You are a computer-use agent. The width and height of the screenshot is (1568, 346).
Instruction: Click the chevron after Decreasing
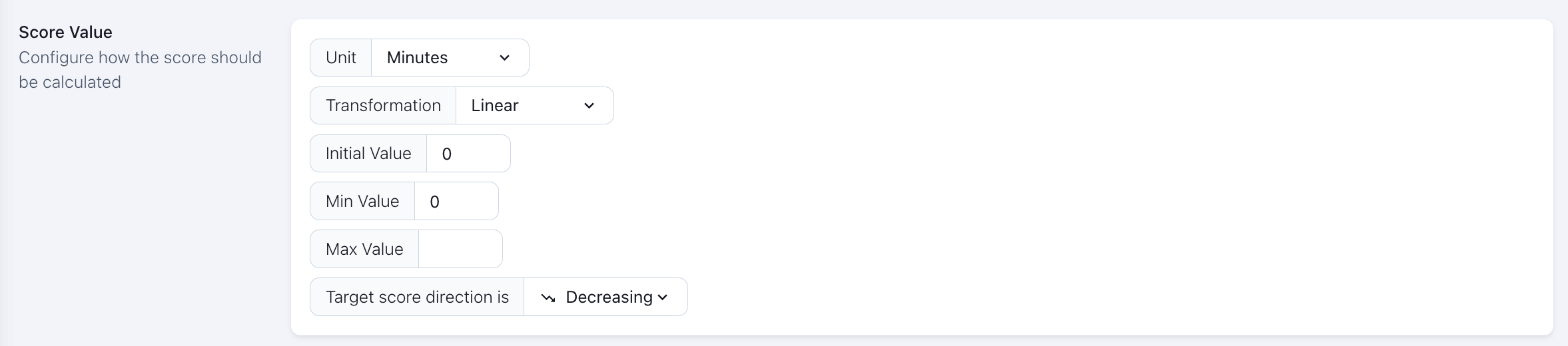(663, 297)
